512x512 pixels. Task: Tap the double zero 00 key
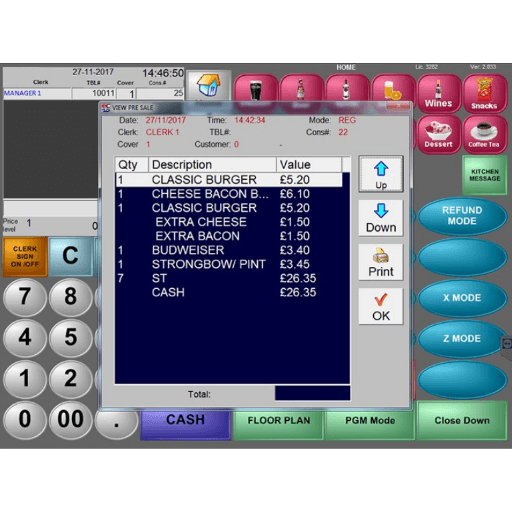click(70, 420)
